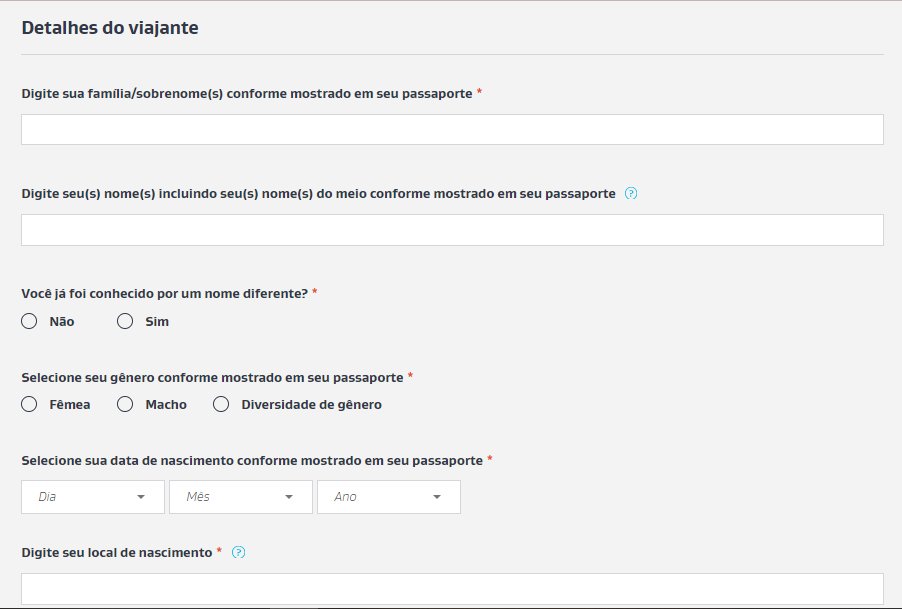Choose Macho gender option
902x609 pixels.
[x=125, y=404]
